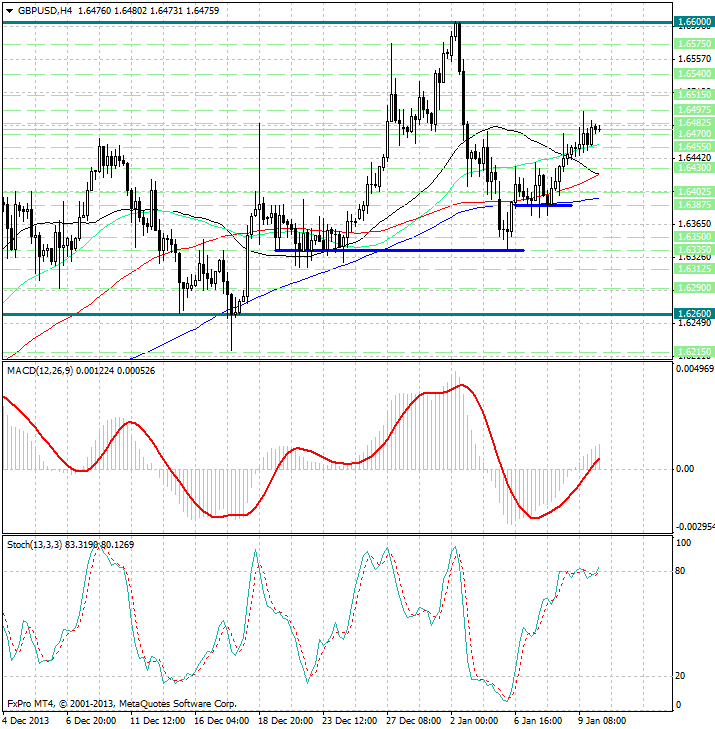Click the 2 Jan 00:00 time axis label
Viewport: 715px width, 729px height.
(x=474, y=720)
